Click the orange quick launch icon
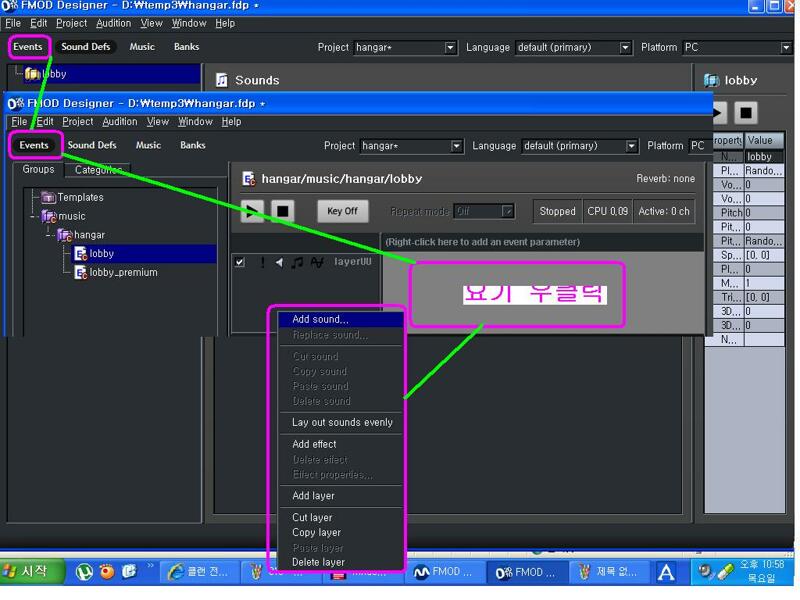The width and height of the screenshot is (800, 600). pos(107,572)
